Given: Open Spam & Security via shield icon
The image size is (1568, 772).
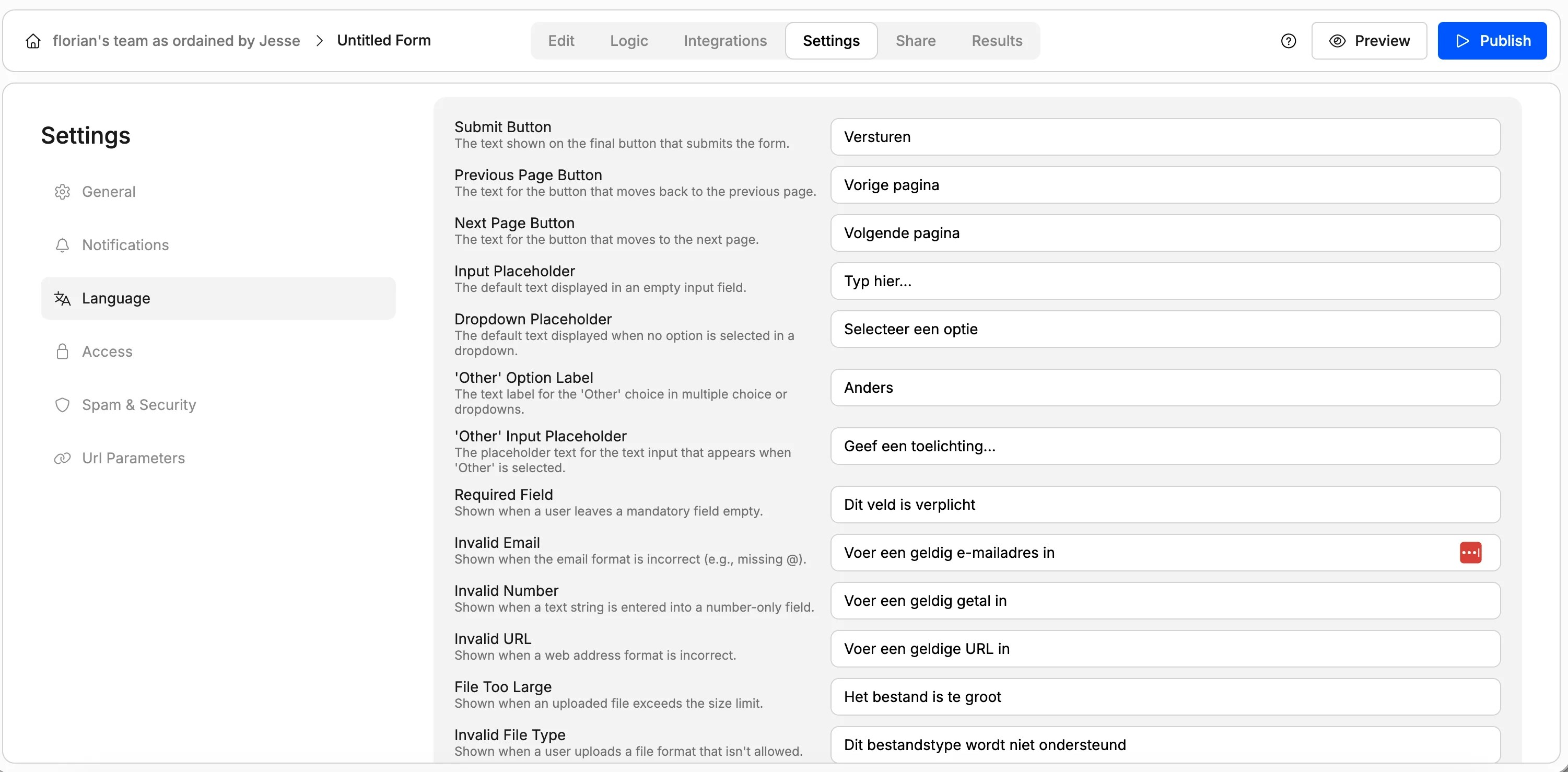Looking at the screenshot, I should coord(63,405).
